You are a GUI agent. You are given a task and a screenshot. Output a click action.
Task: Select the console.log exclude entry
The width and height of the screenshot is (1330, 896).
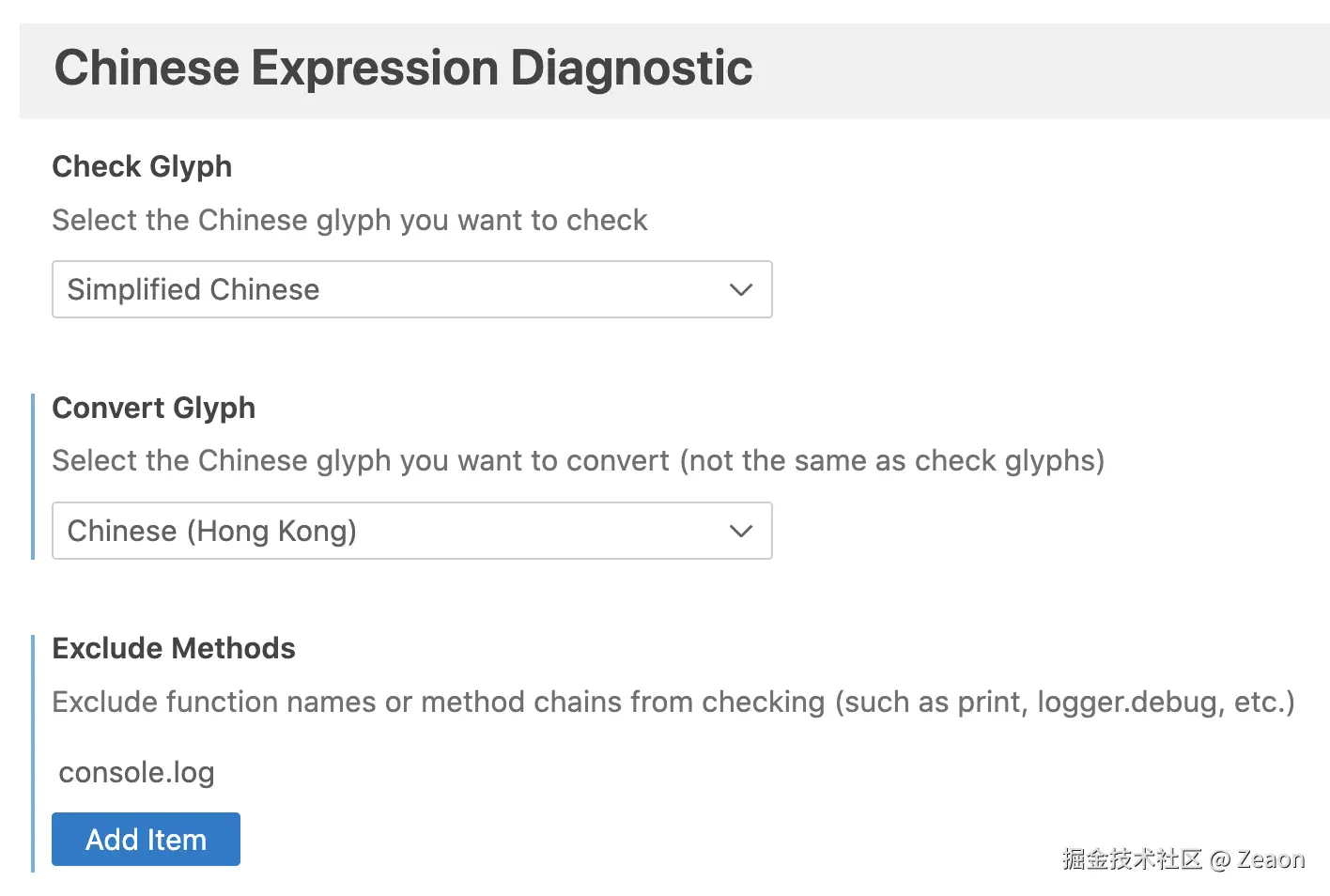tap(136, 772)
